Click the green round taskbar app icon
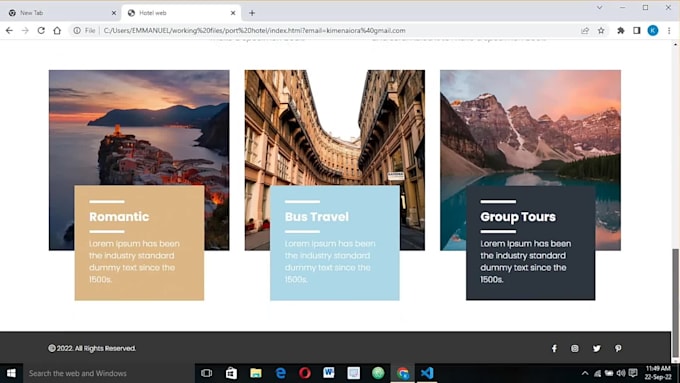Viewport: 680px width, 383px height. pyautogui.click(x=378, y=373)
